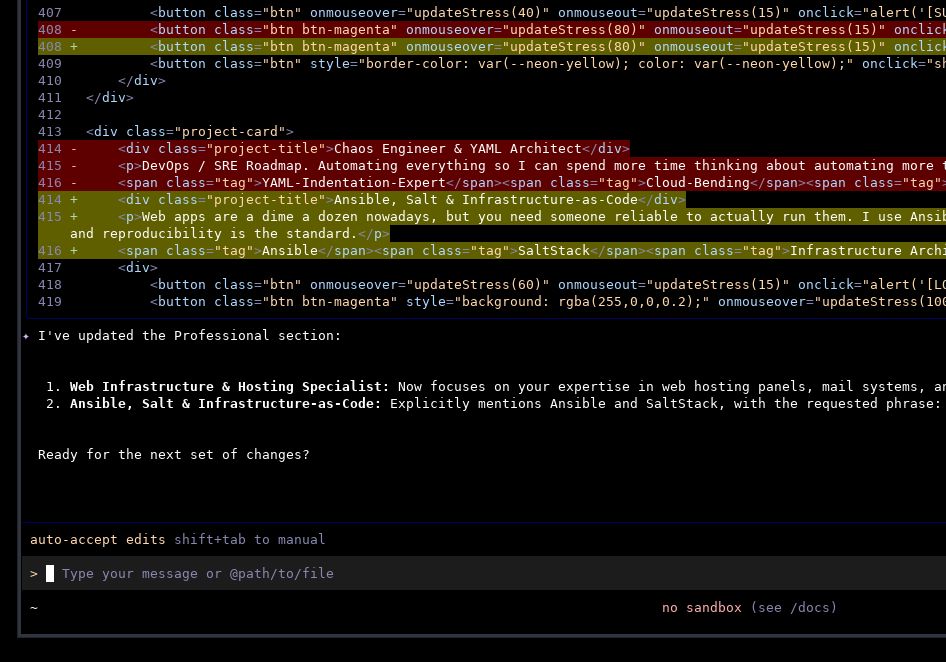Click the Ansible, Salt & Infrastructure-as-Code list item
Image resolution: width=946 pixels, height=662 pixels.
click(225, 403)
